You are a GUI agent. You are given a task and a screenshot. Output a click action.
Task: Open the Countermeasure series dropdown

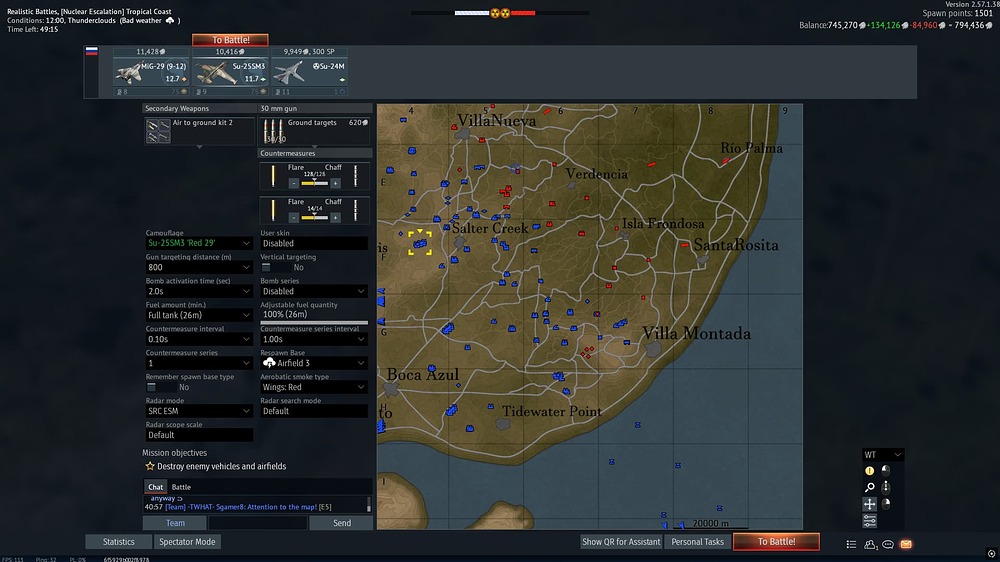pyautogui.click(x=199, y=363)
